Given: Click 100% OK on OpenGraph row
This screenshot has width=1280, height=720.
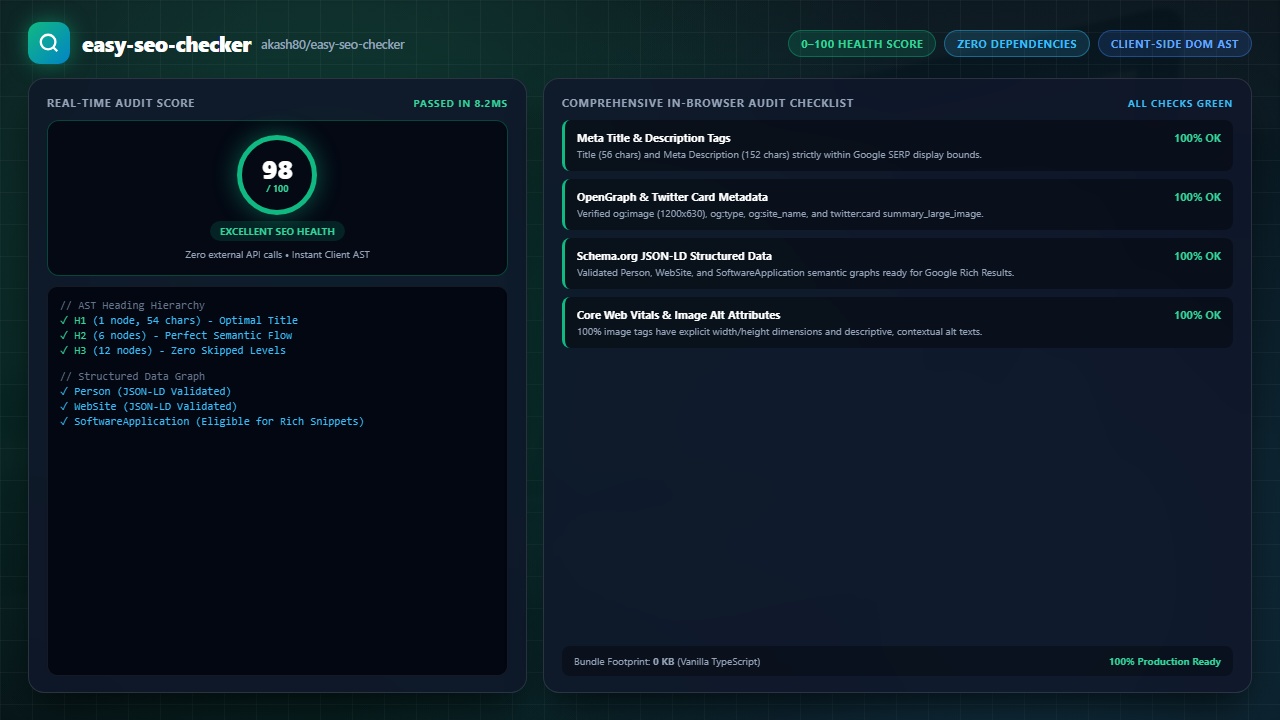Looking at the screenshot, I should pos(1197,197).
